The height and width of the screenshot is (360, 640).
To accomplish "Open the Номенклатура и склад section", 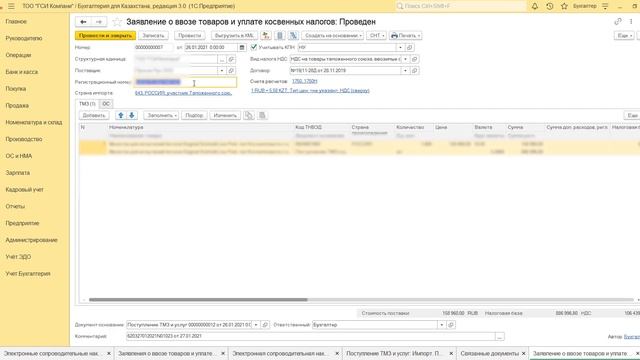I will [34, 122].
